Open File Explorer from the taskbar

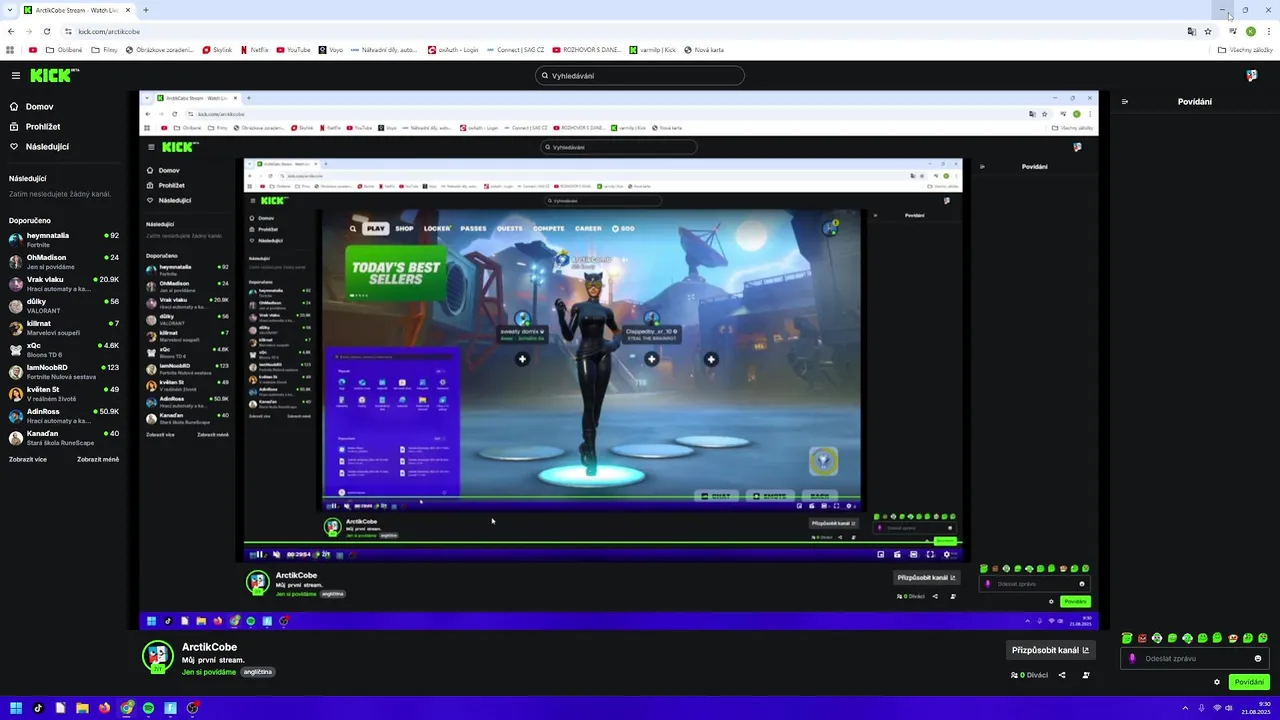82,708
